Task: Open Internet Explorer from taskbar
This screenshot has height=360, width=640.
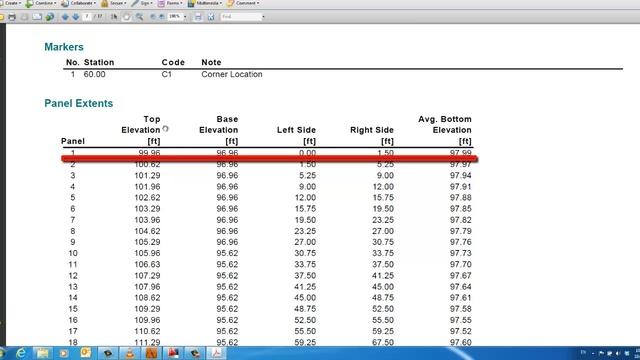Action: [21, 353]
